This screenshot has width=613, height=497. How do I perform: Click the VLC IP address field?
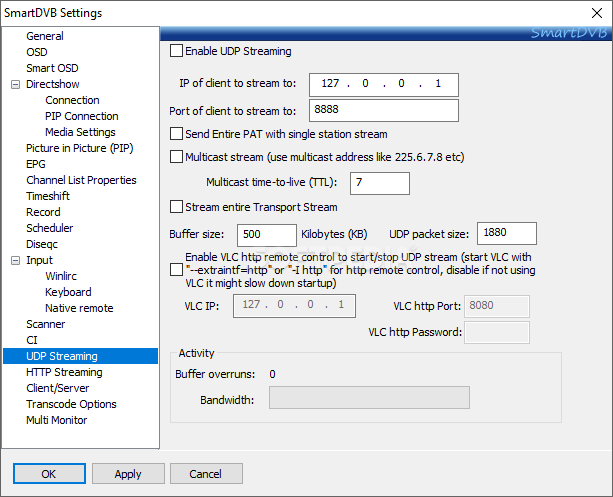click(294, 306)
